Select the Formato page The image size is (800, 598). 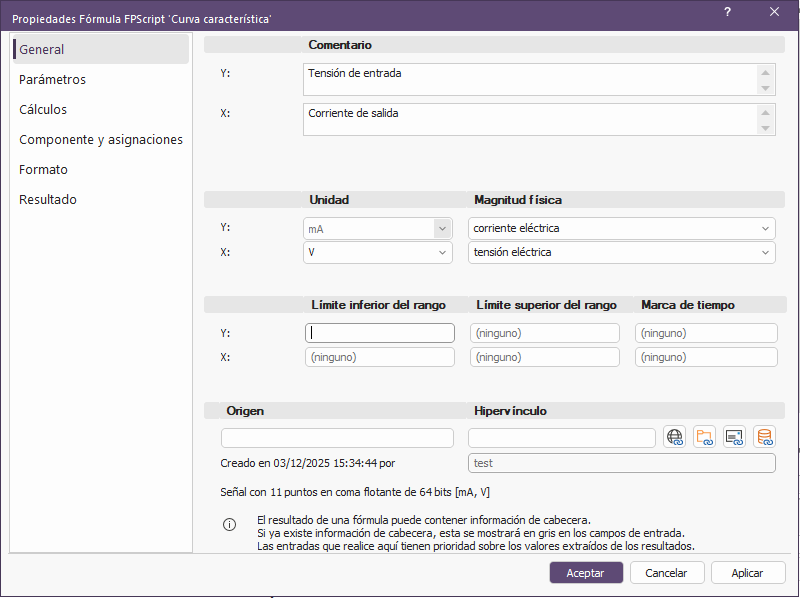[43, 170]
